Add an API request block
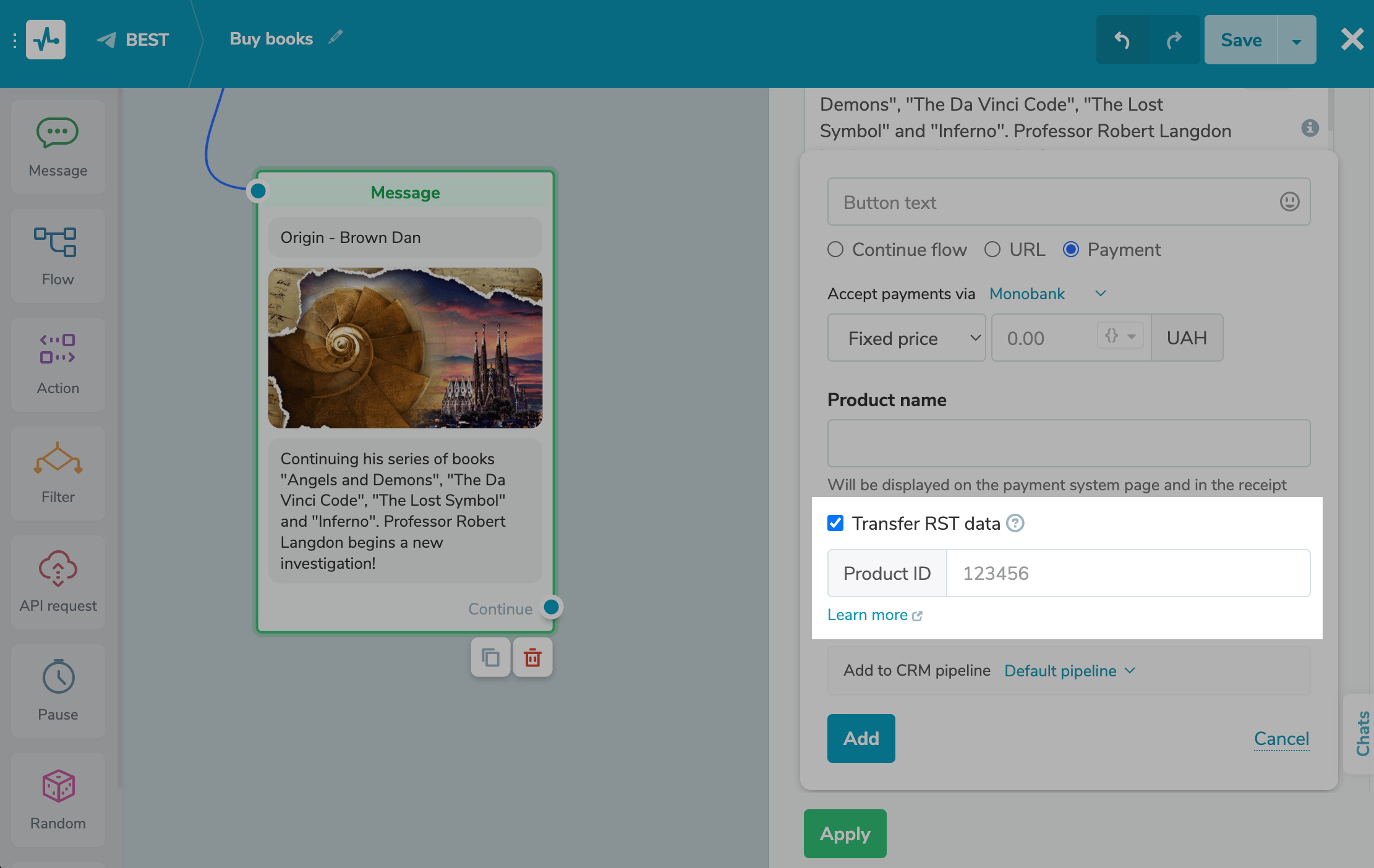This screenshot has height=868, width=1374. (x=58, y=568)
